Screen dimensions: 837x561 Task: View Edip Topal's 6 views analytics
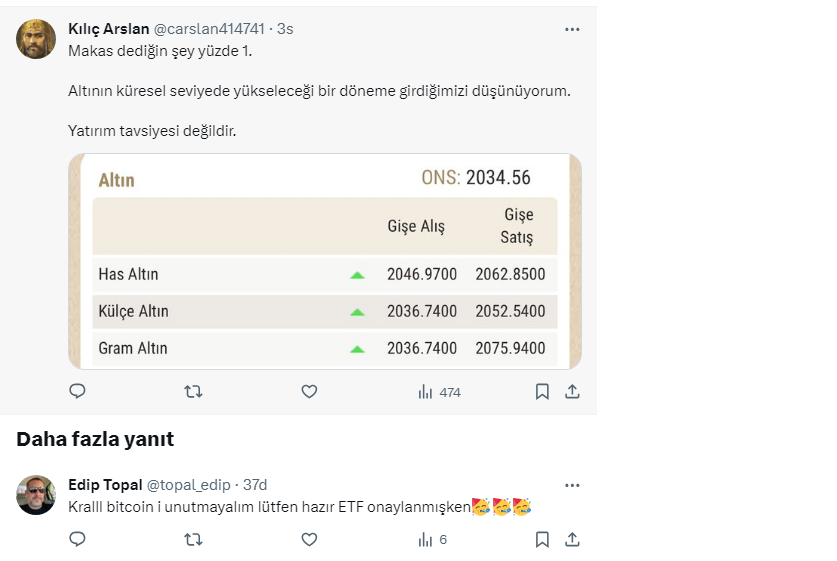click(x=432, y=539)
